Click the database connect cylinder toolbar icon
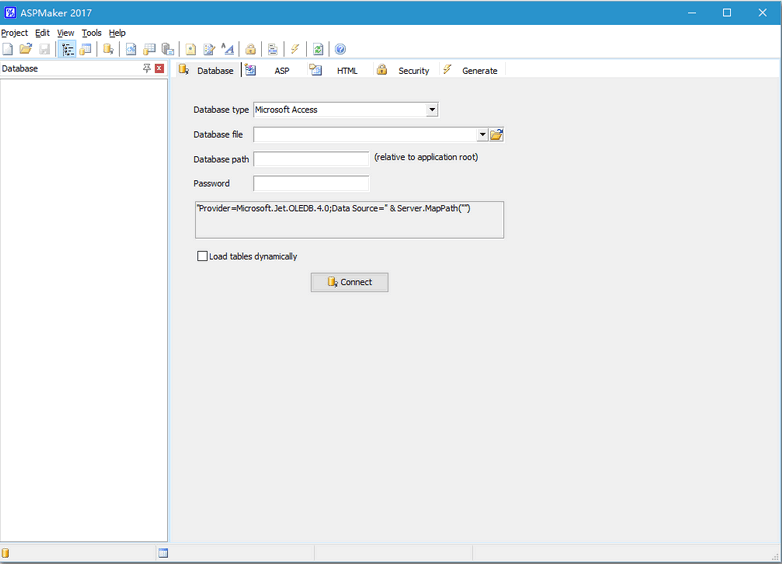 [x=108, y=49]
